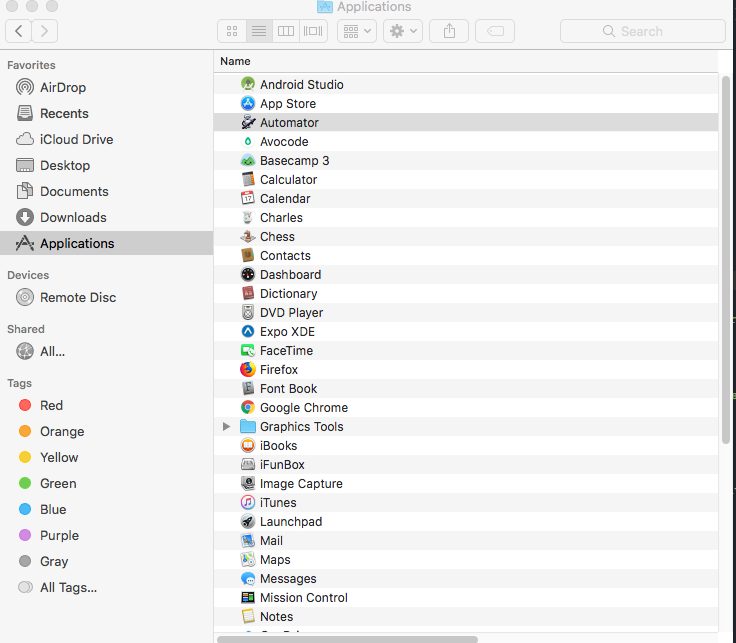Open the Action gear menu
The width and height of the screenshot is (736, 643).
(x=403, y=31)
